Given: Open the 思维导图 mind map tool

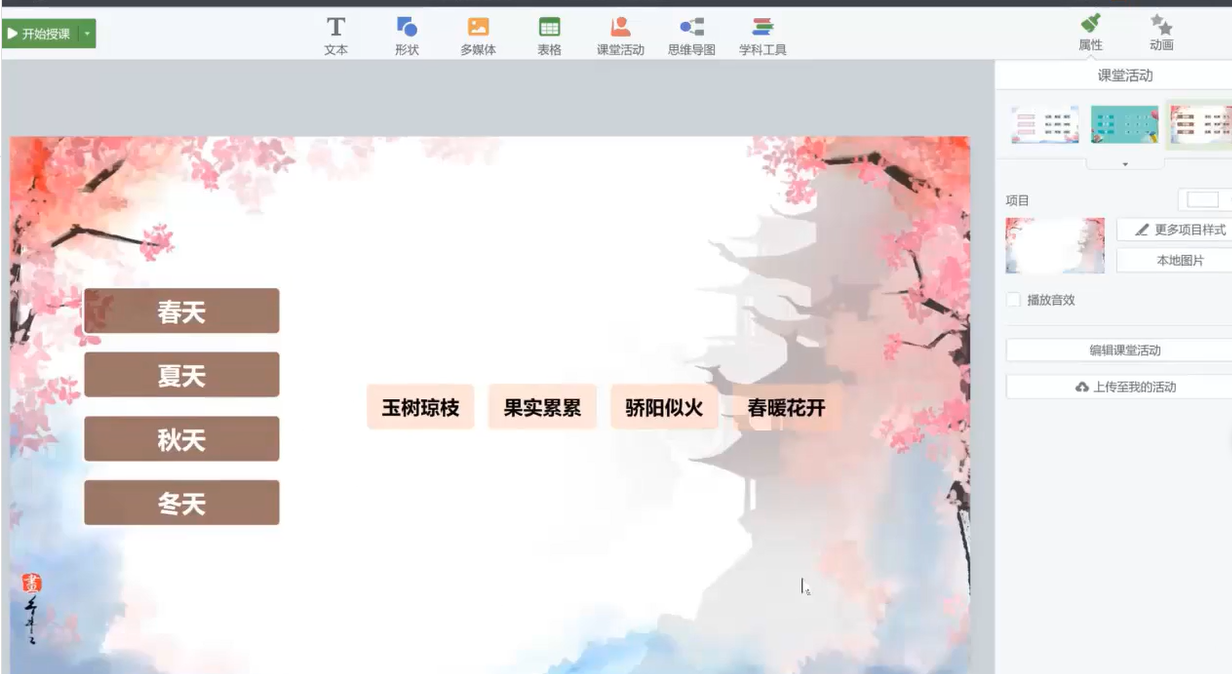Looking at the screenshot, I should tap(691, 35).
